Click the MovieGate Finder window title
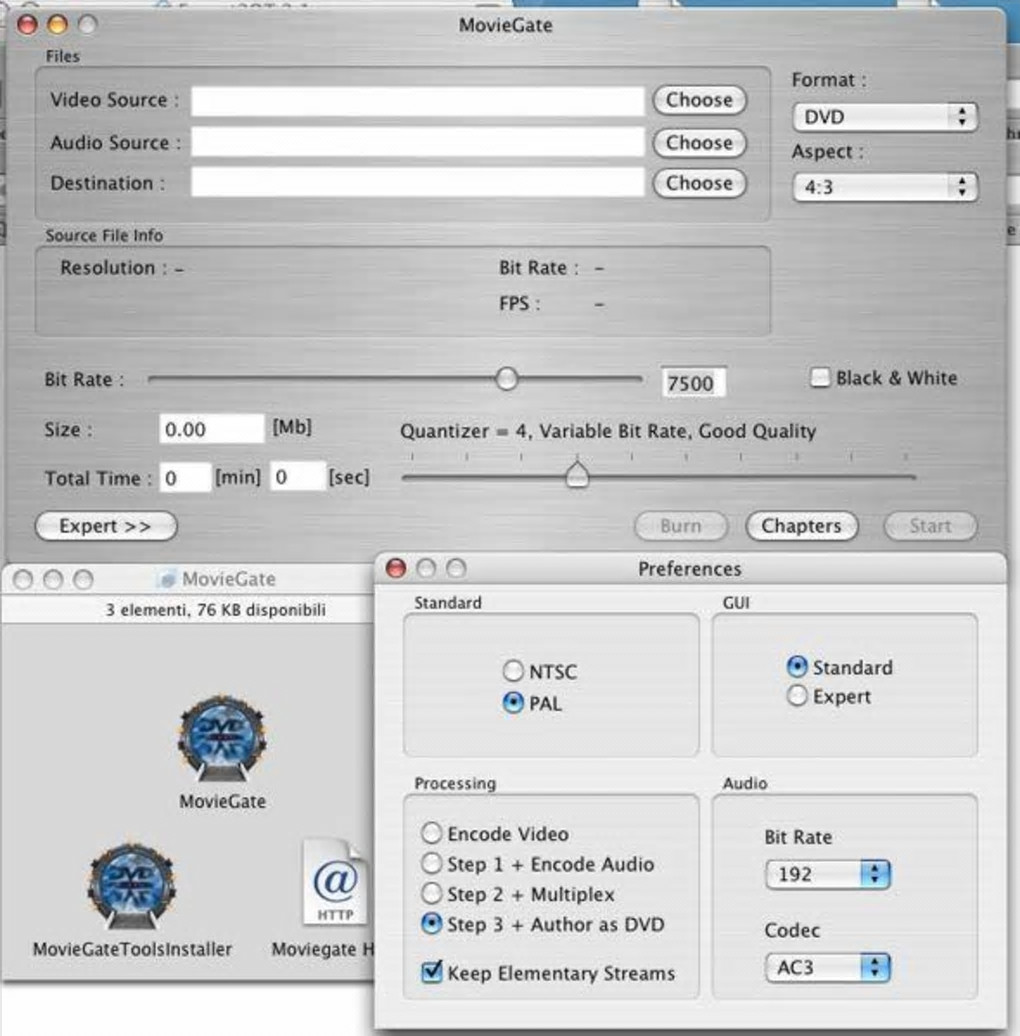 click(229, 579)
